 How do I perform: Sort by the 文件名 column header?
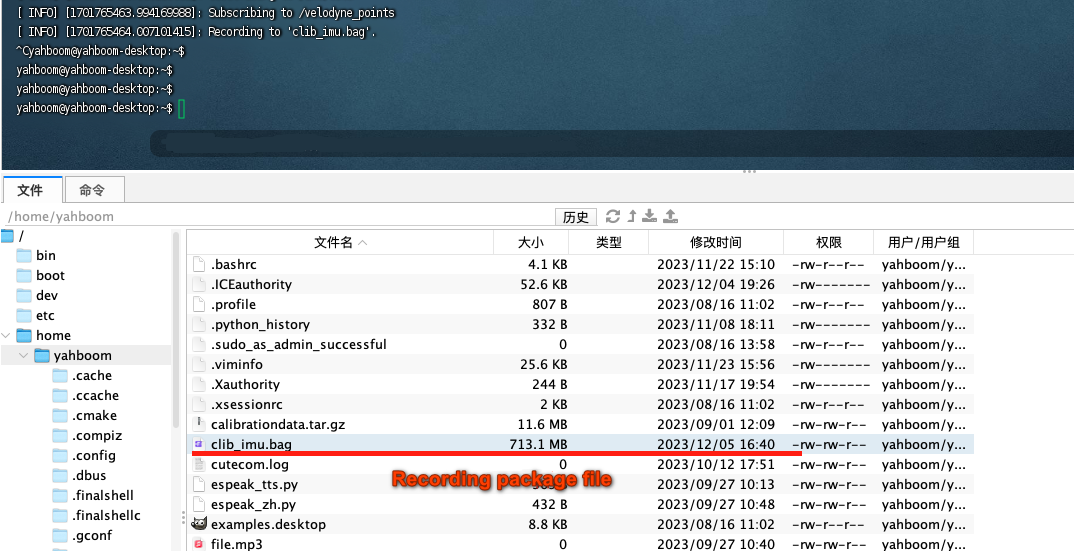point(340,243)
